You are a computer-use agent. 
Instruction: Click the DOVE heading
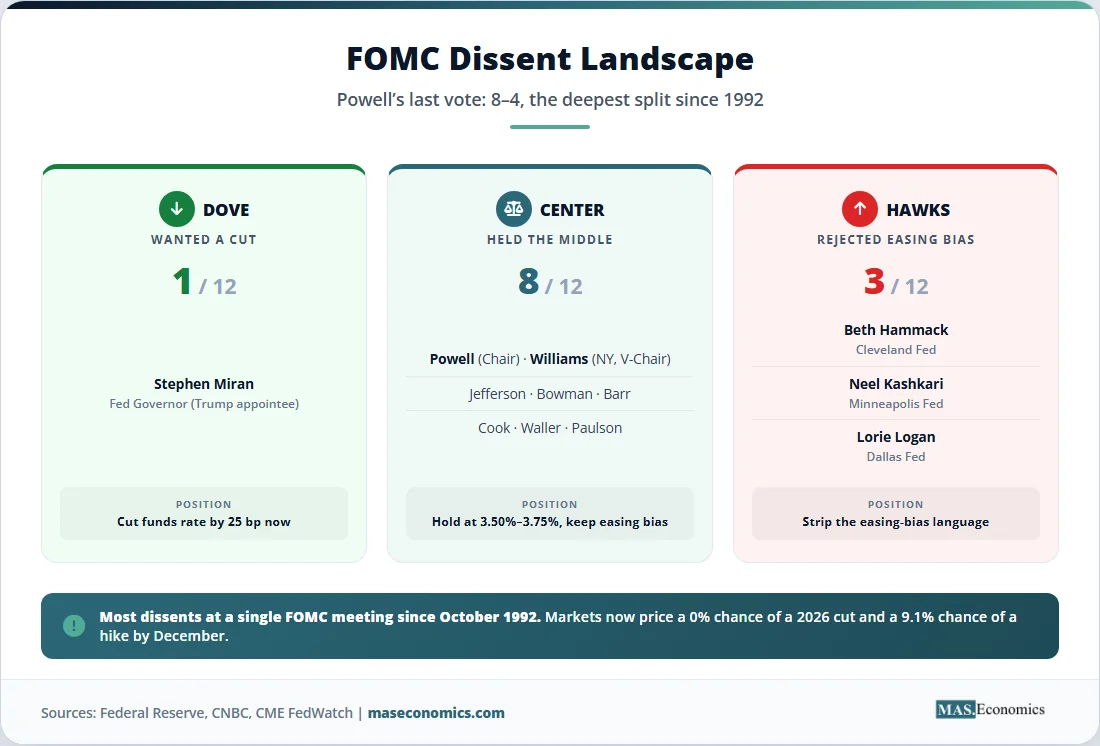pos(226,210)
